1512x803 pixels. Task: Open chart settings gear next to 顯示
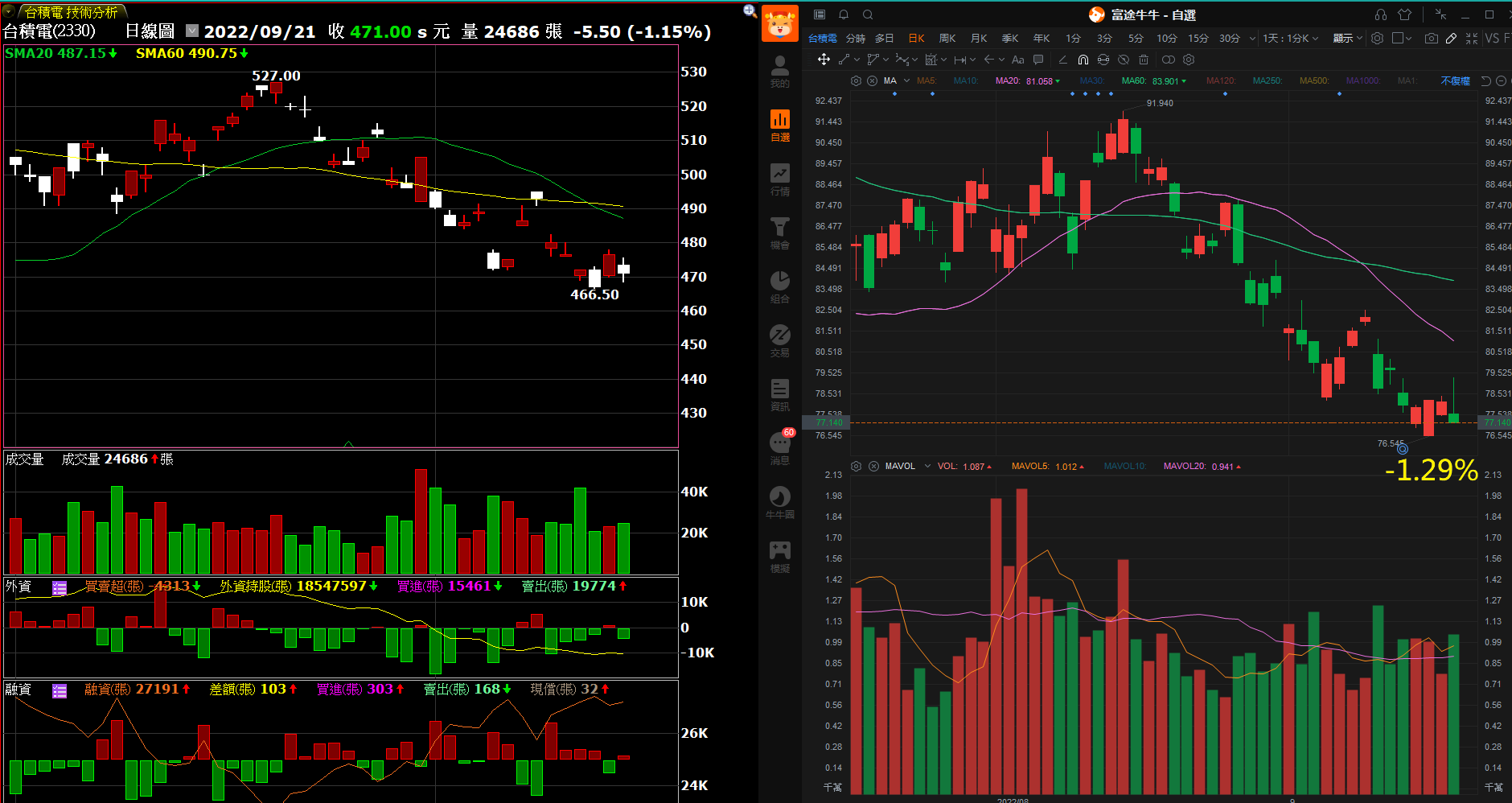coord(1377,38)
